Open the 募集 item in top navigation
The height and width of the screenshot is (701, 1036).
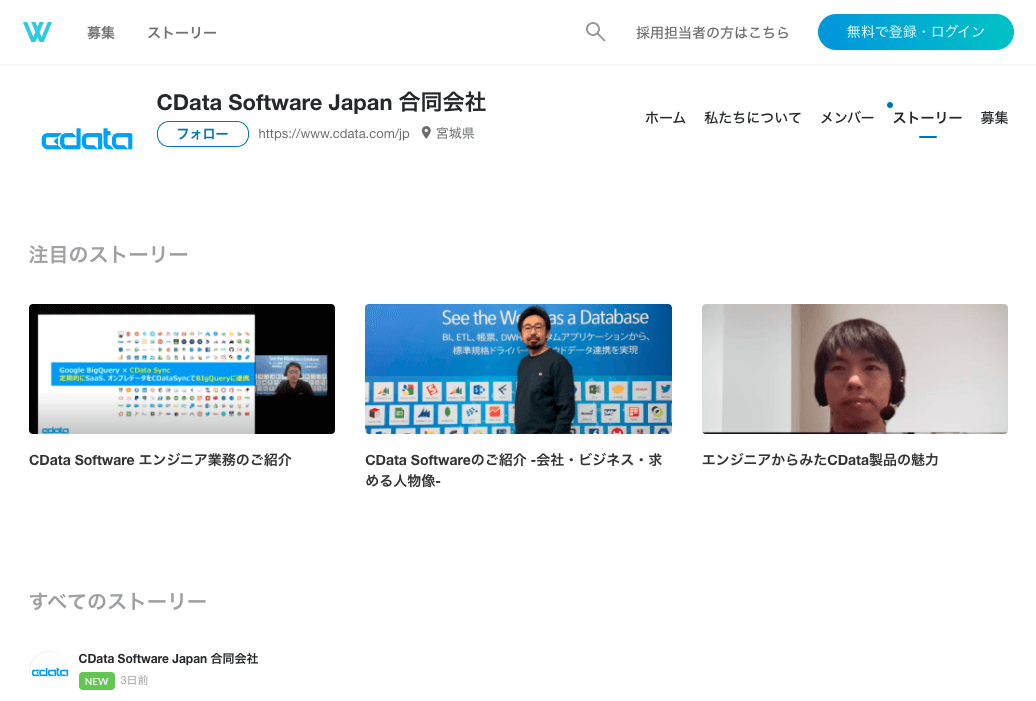101,32
